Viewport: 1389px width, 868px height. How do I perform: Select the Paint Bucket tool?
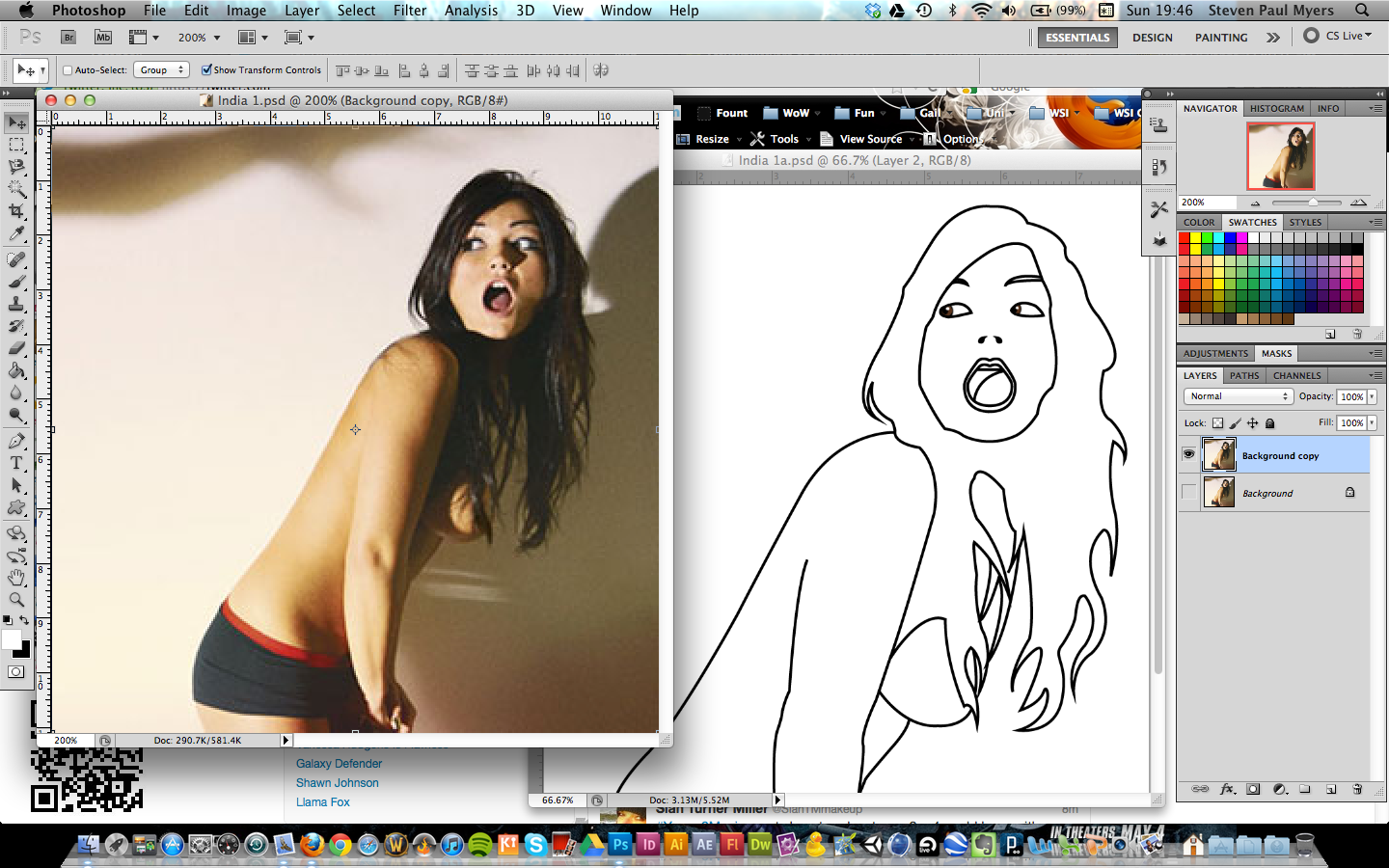tap(16, 370)
